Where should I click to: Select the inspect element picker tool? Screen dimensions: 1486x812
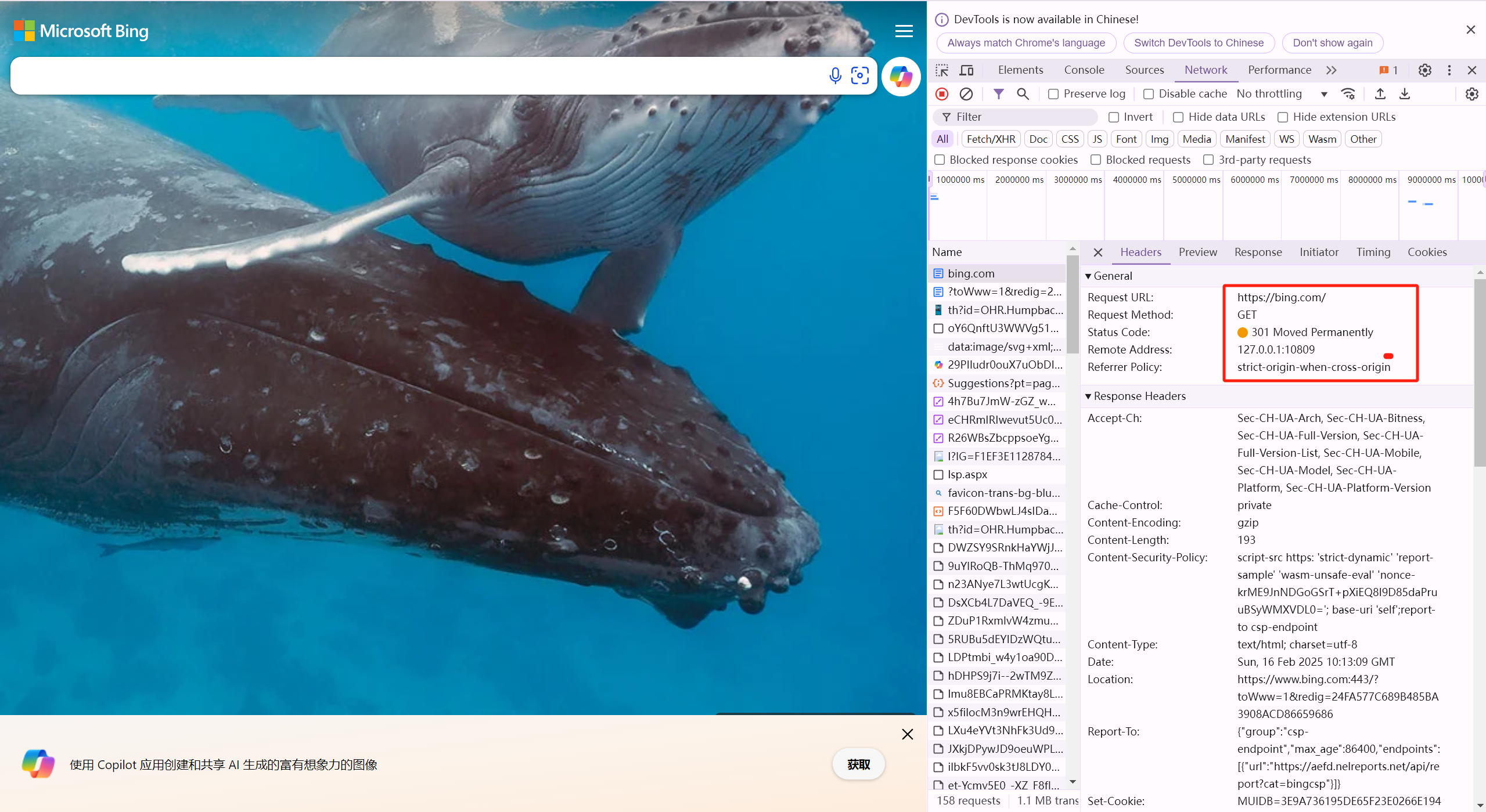942,70
